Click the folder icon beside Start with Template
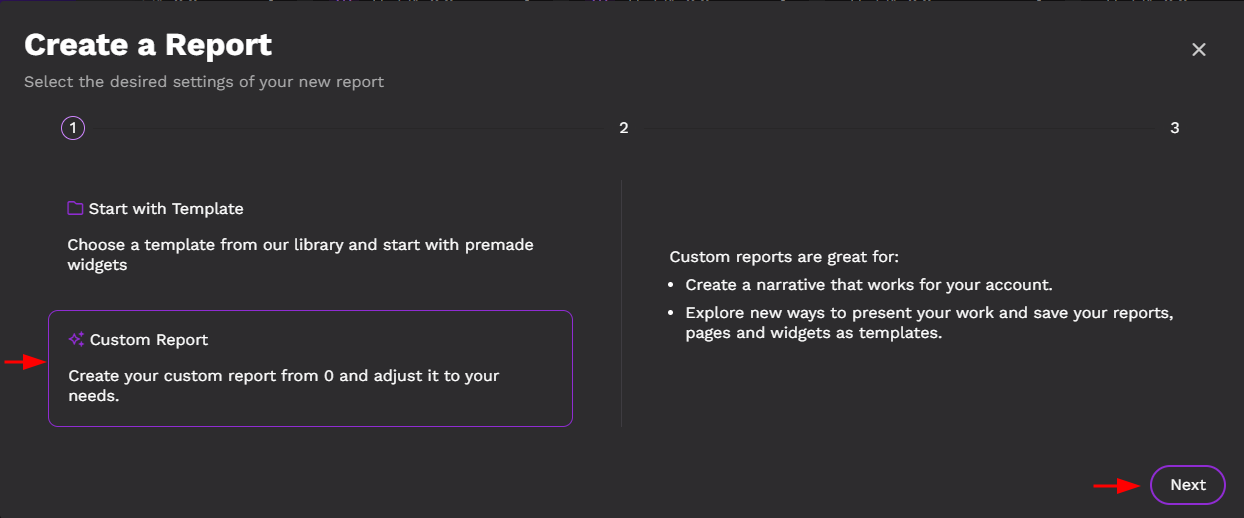 75,208
